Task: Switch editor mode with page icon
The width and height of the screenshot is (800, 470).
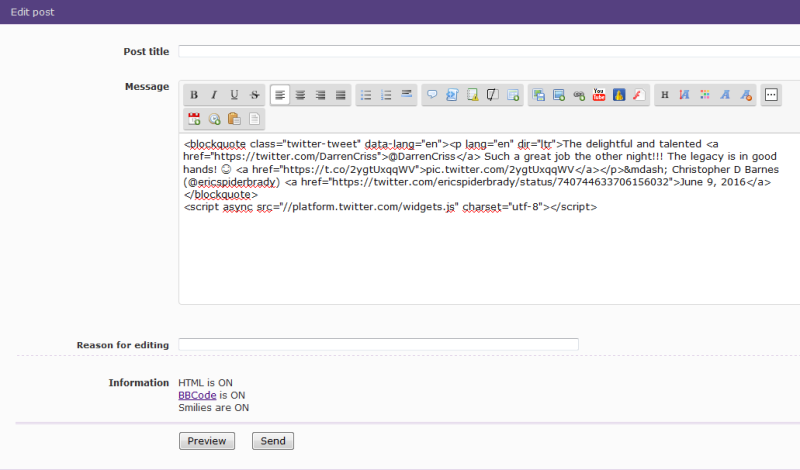Action: coord(255,119)
